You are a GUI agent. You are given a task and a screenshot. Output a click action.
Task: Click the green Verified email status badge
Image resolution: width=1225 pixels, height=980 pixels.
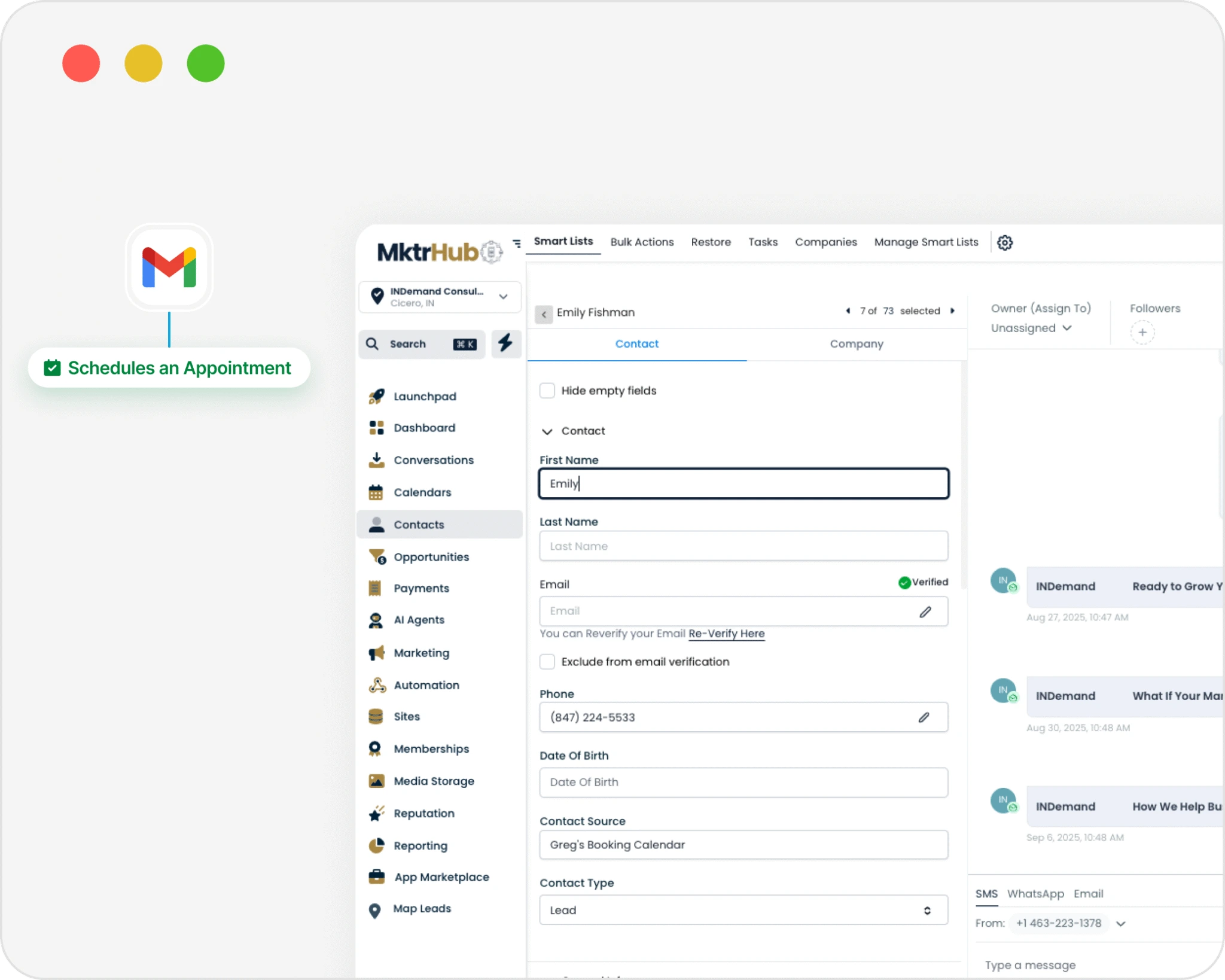pos(923,582)
